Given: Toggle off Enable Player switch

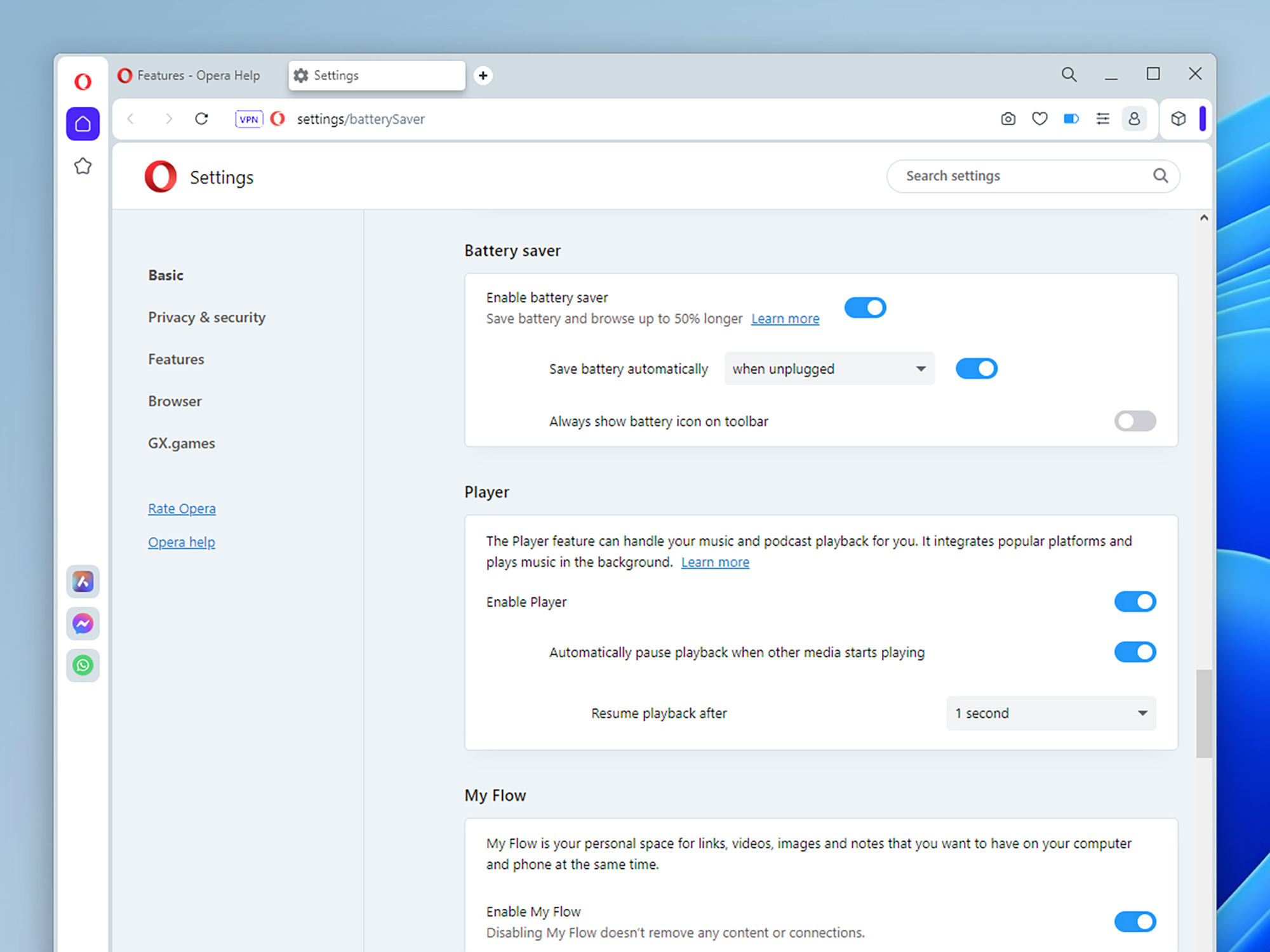Looking at the screenshot, I should 1135,602.
